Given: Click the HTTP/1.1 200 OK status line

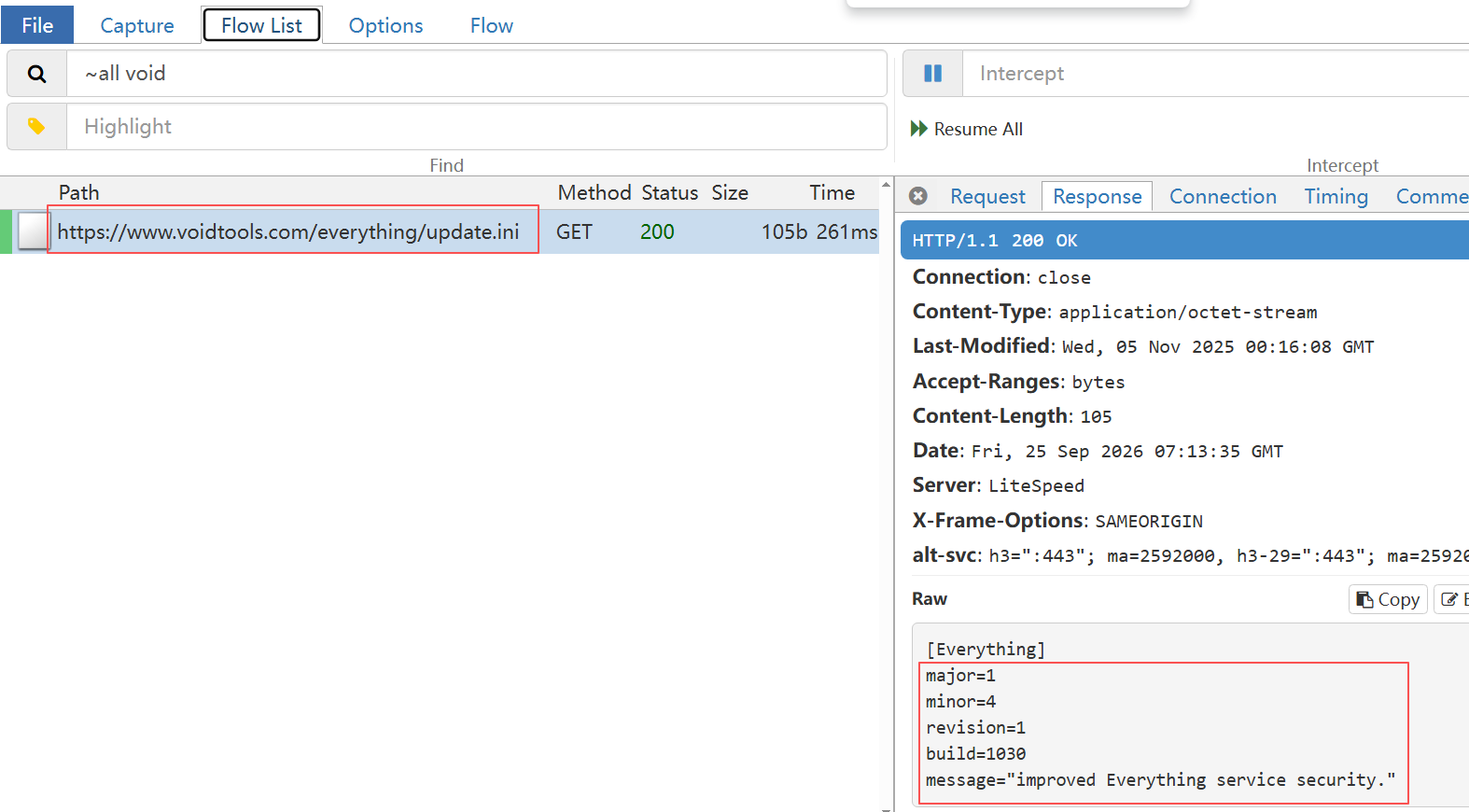Looking at the screenshot, I should coord(1184,240).
